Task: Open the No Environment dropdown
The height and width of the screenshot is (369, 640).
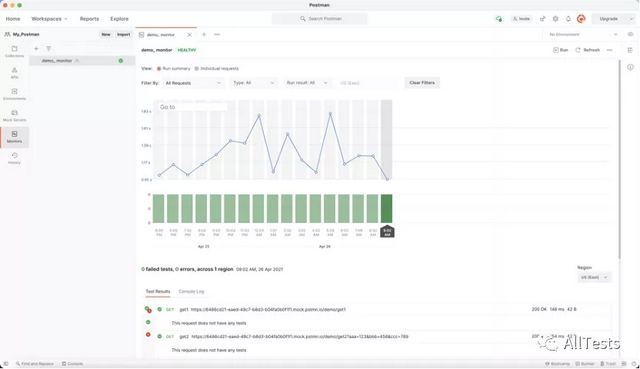Action: tap(583, 34)
